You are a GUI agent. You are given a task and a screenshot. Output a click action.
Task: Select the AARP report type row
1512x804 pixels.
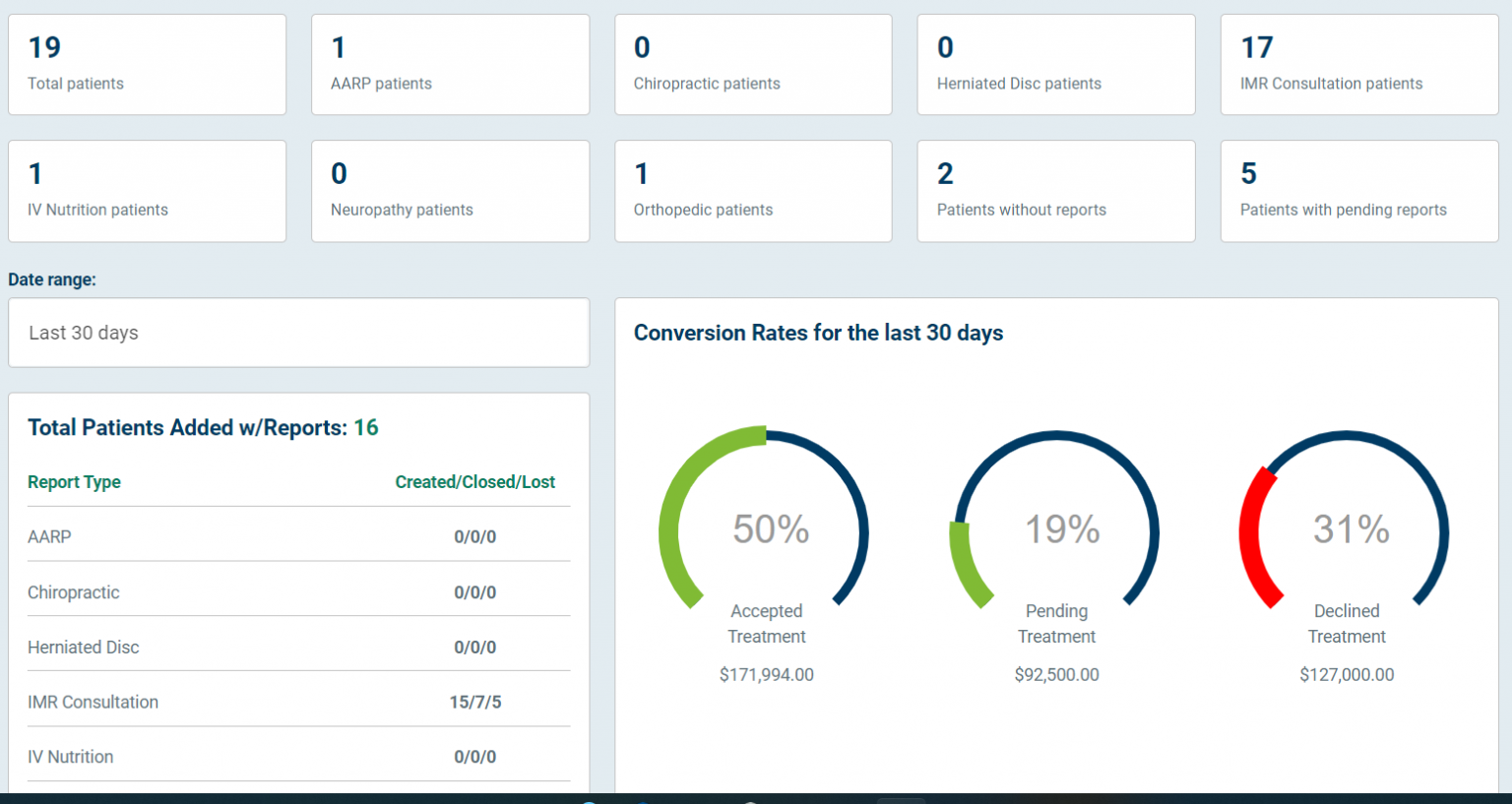[x=299, y=536]
